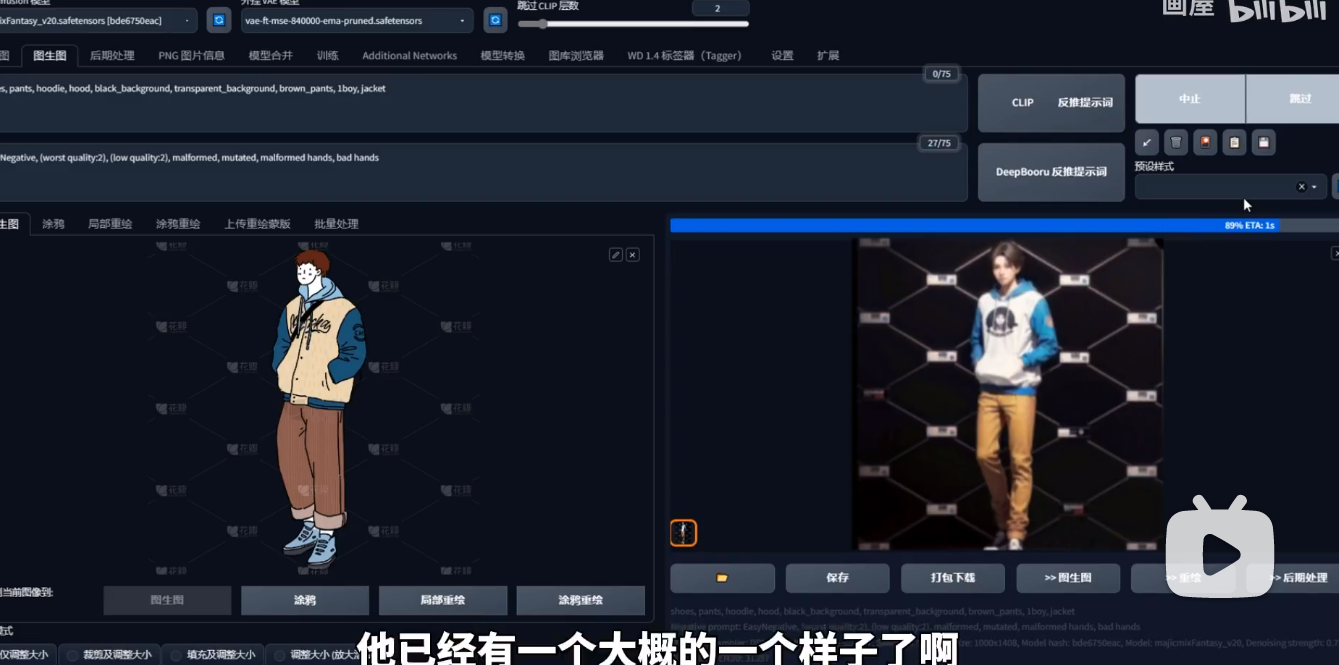The image size is (1339, 665).
Task: Click CLIP 反推提示词 button
Action: click(x=1051, y=103)
